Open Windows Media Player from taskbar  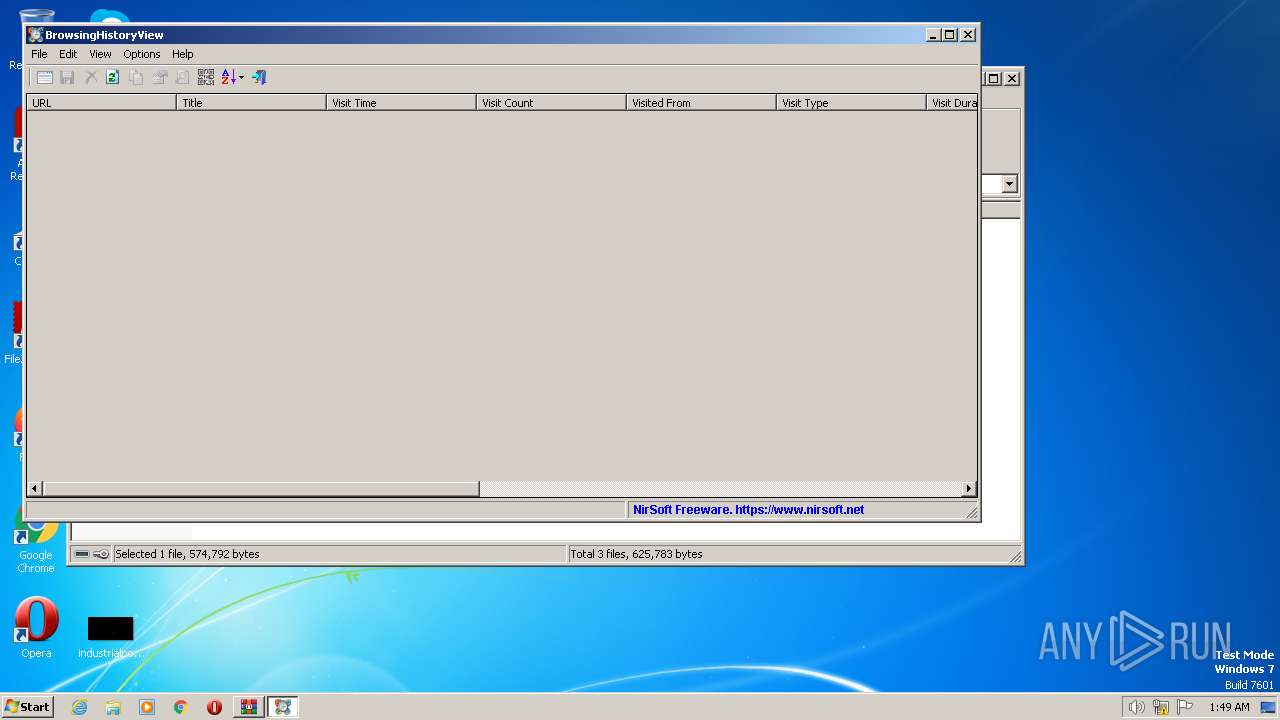coord(147,707)
